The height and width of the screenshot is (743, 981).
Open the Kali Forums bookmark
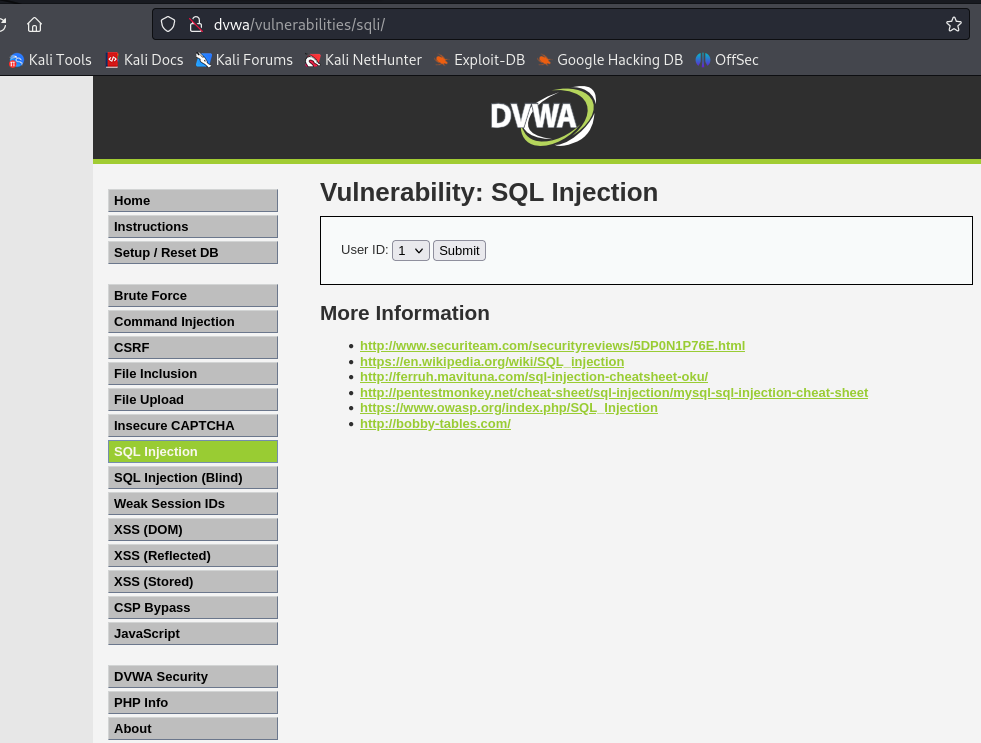pos(244,60)
